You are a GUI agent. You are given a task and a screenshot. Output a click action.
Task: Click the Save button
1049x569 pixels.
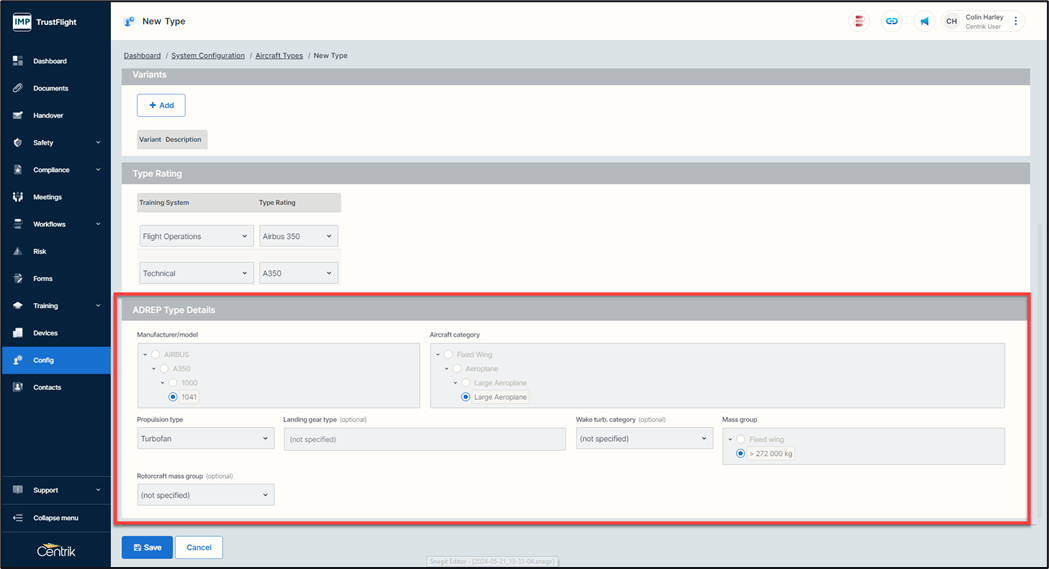click(x=146, y=547)
